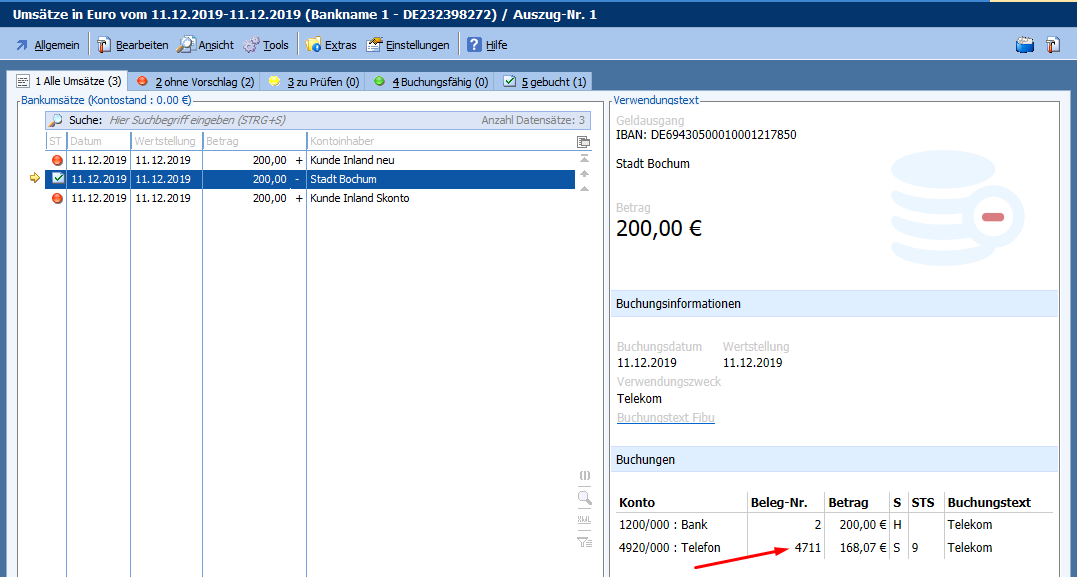Click the magnifier icon in the side strip
This screenshot has height=577, width=1077.
(584, 497)
